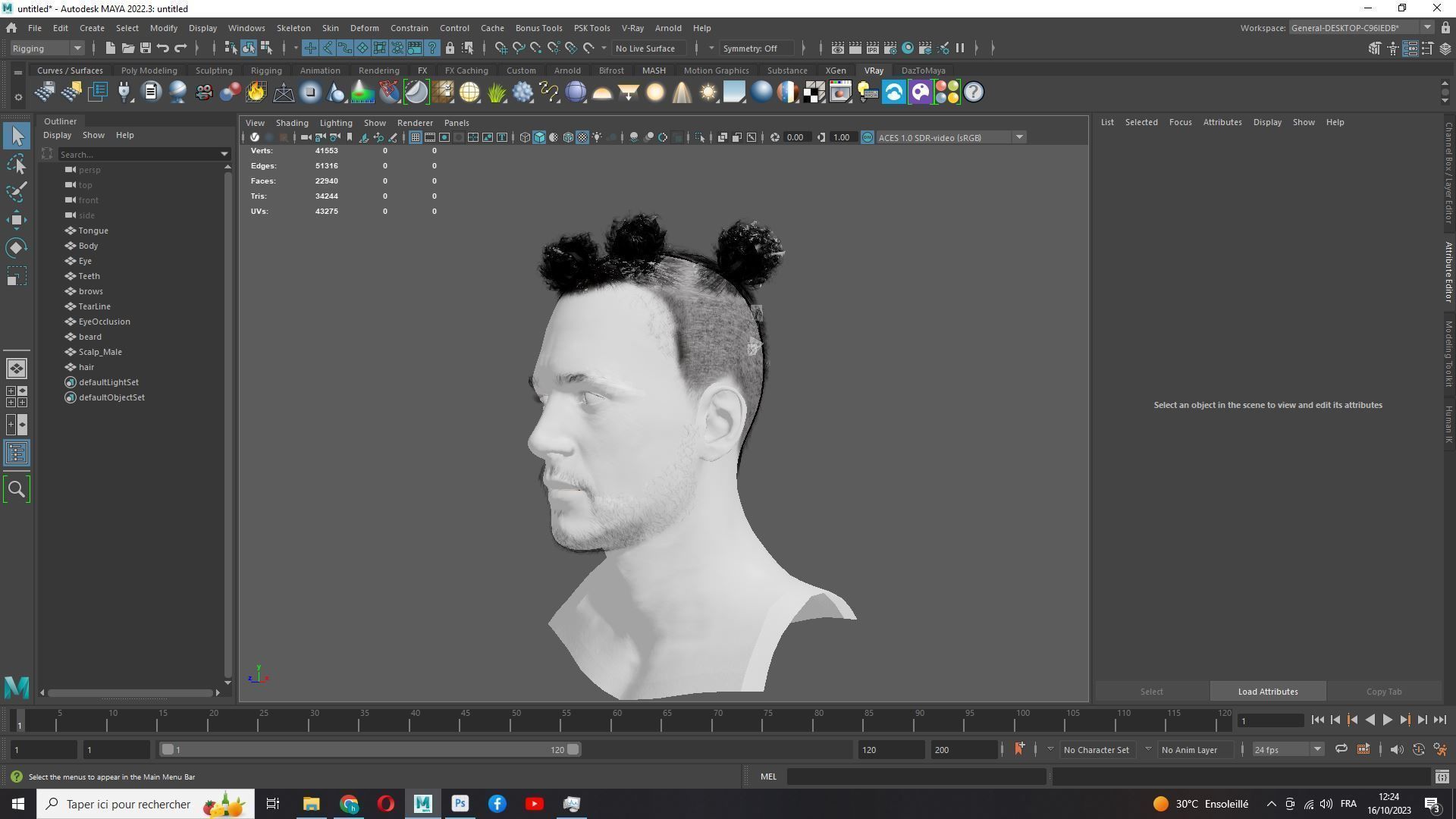Open the 24 fps frame rate dropdown
This screenshot has width=1456, height=819.
(x=1287, y=750)
